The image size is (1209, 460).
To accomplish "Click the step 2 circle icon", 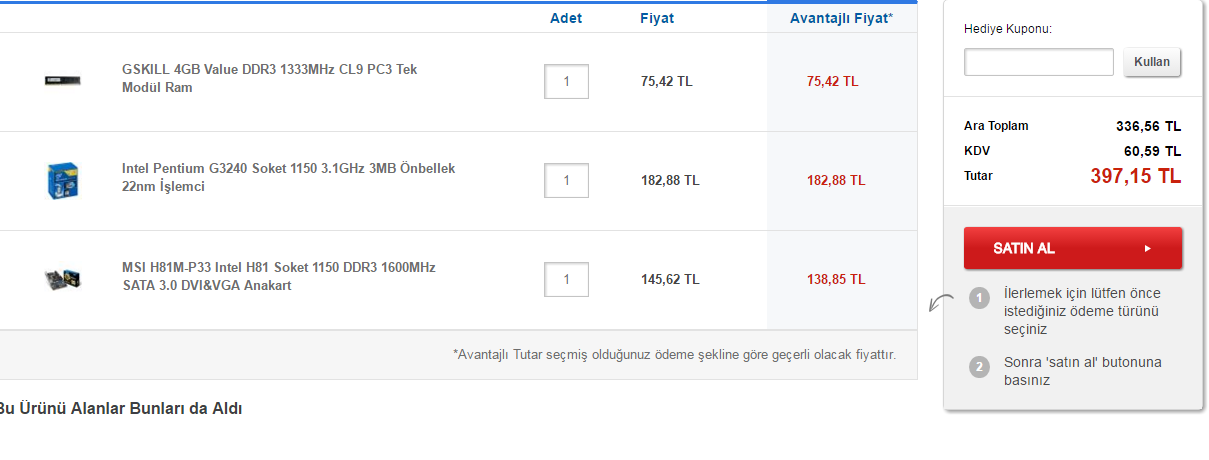I will click(x=980, y=366).
